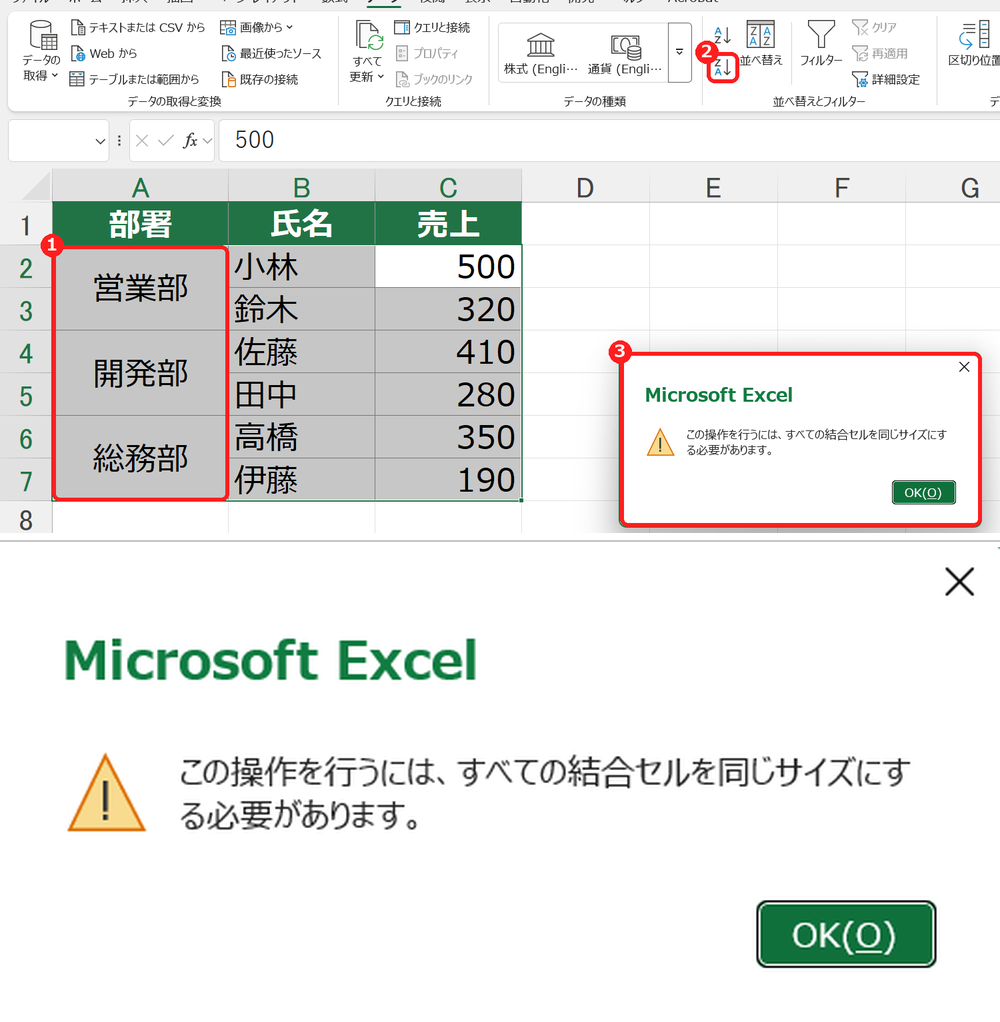Select cell containing 伊藤
Viewport: 1000px width, 1022px height.
301,479
